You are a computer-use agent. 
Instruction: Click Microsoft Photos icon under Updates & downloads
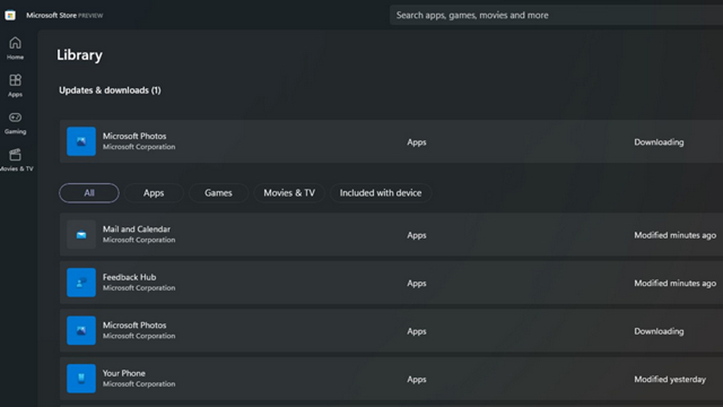[81, 142]
